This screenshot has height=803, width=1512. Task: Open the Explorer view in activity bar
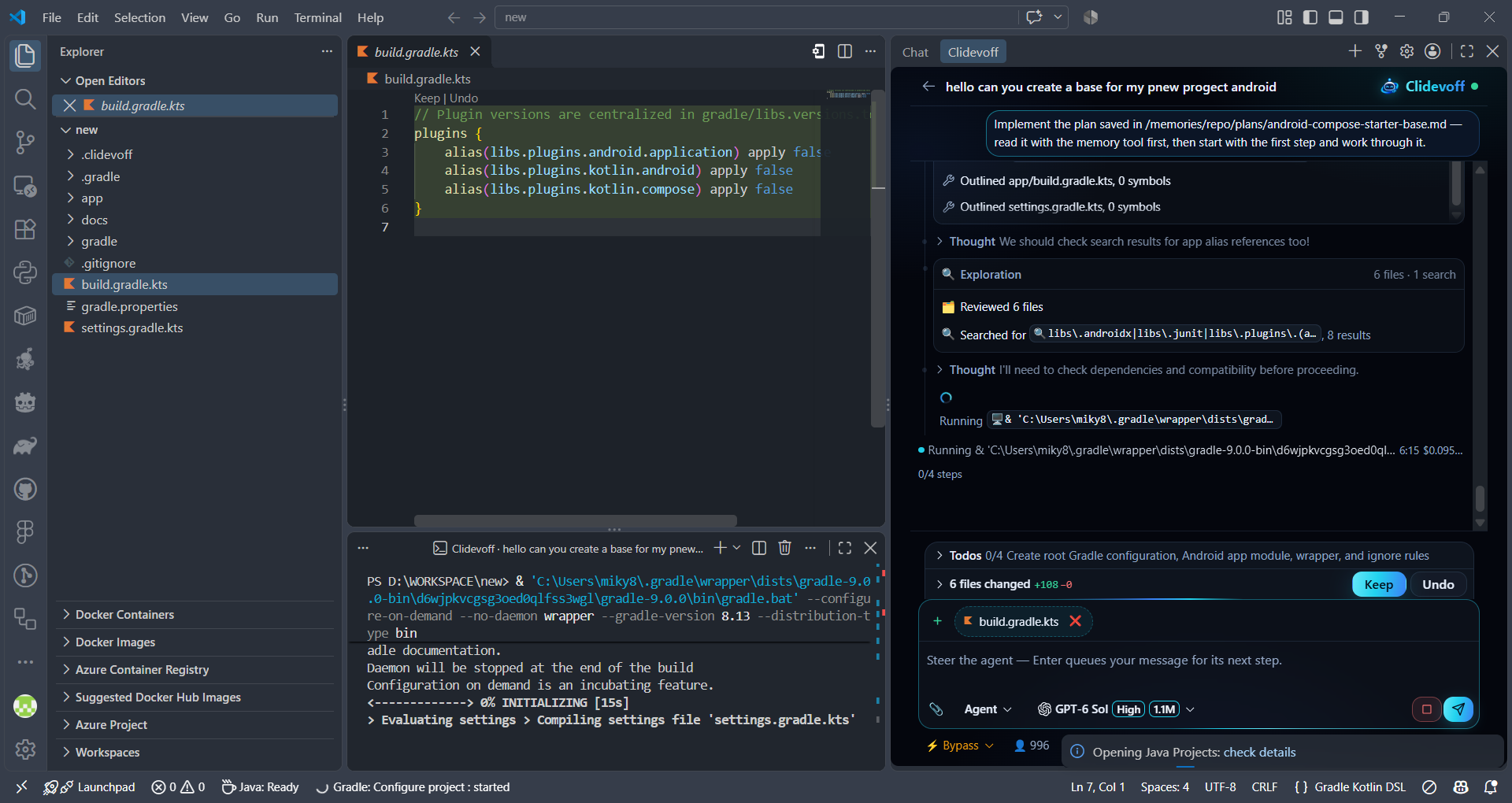point(25,56)
